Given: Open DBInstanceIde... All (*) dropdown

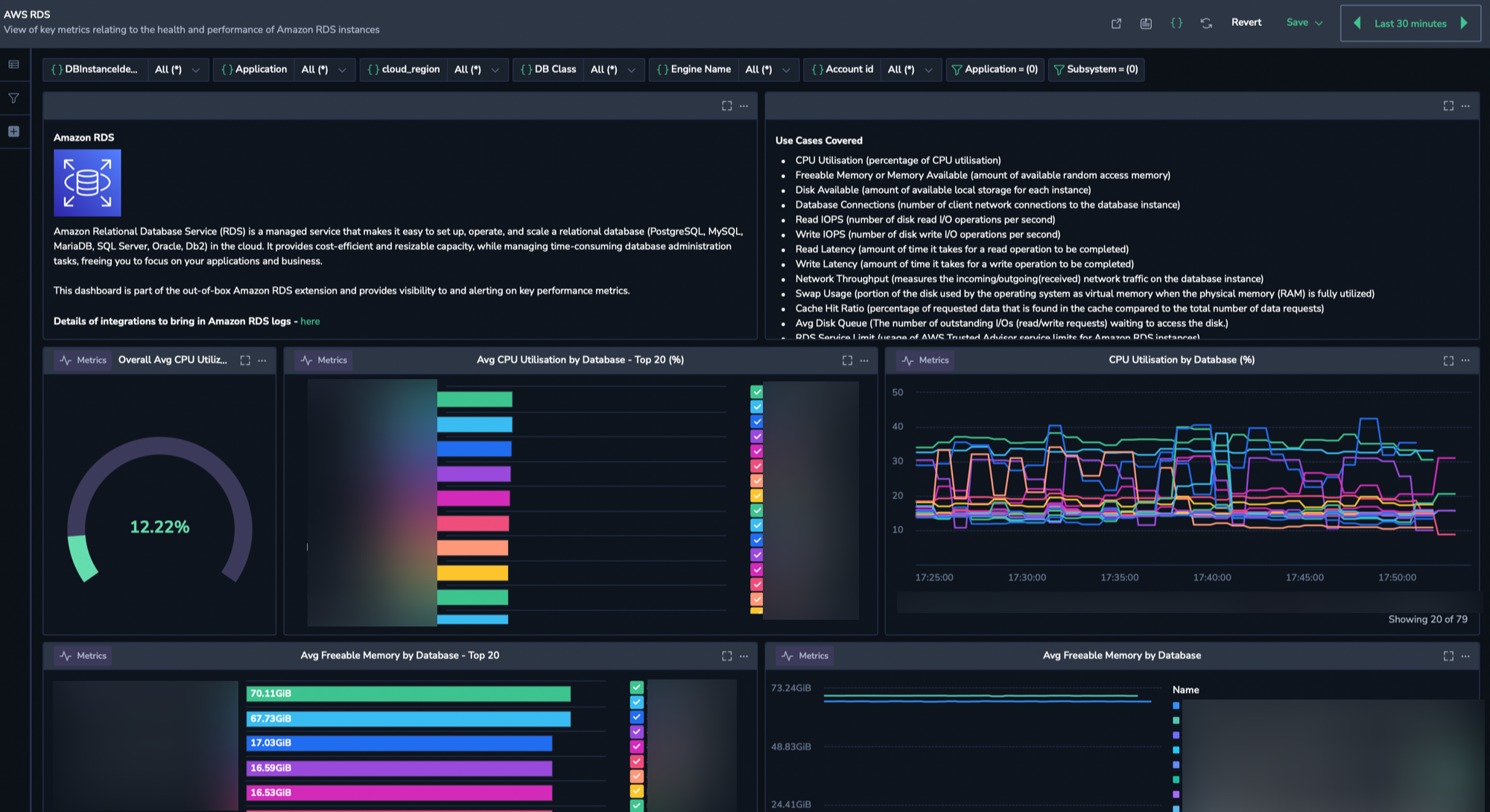Looking at the screenshot, I should tap(177, 69).
